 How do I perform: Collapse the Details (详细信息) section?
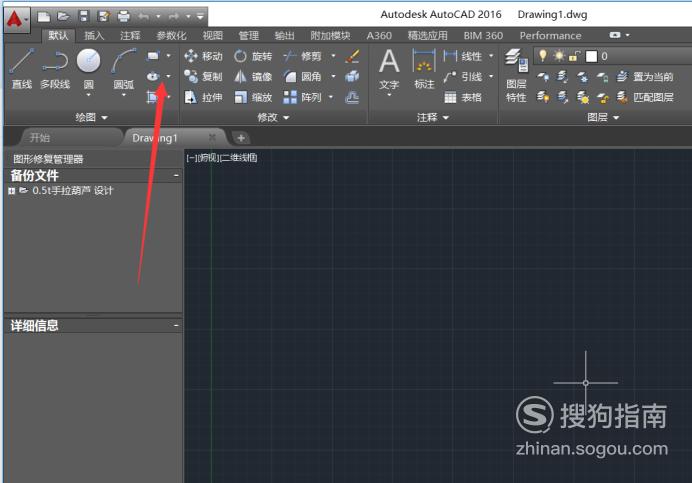176,326
